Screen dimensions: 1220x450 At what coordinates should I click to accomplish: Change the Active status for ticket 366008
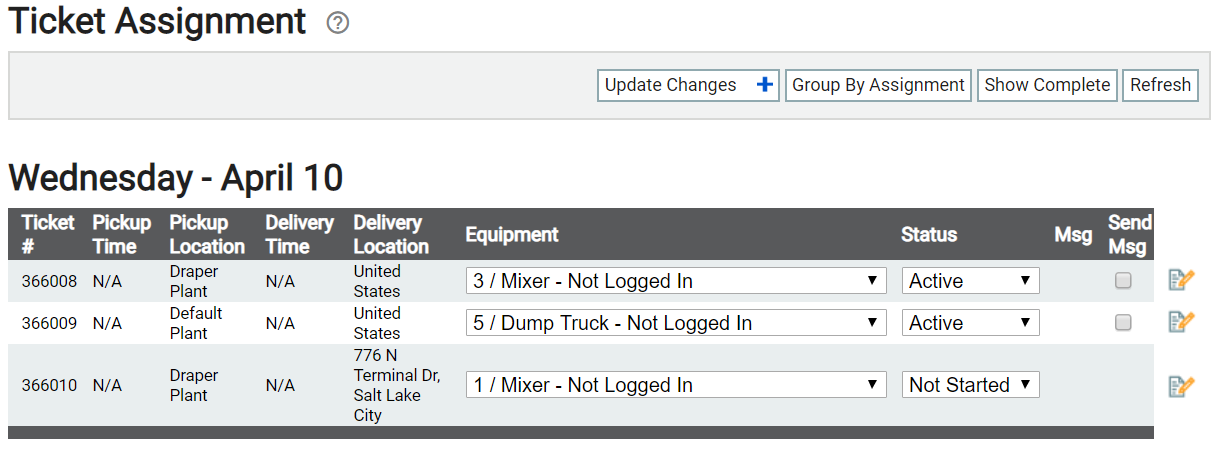coord(970,281)
